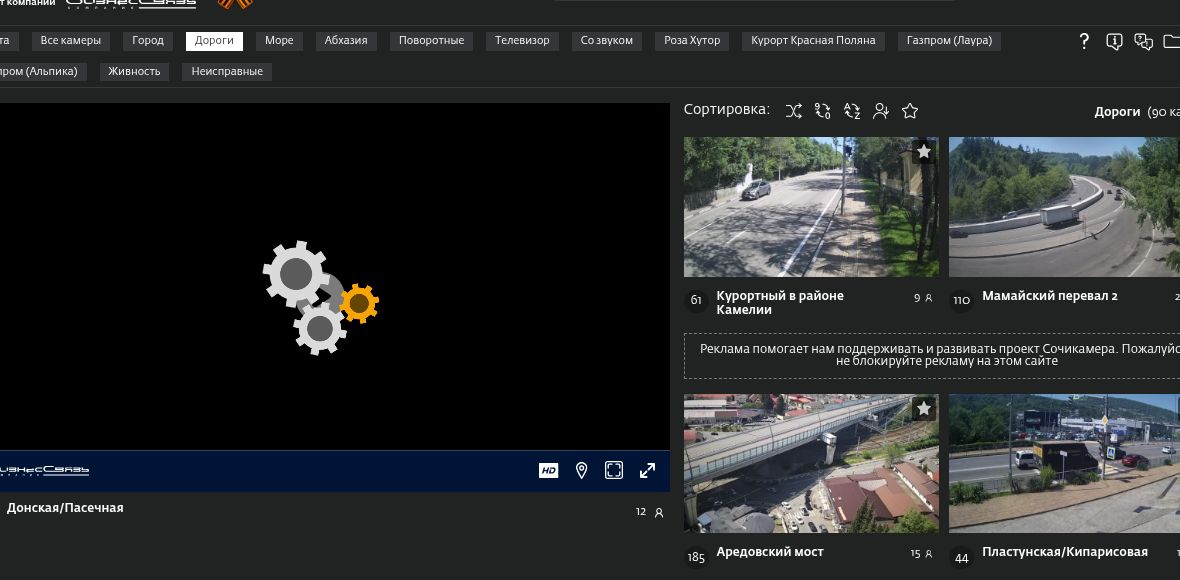Open the Аредовский мост camera thumbnail

point(811,463)
